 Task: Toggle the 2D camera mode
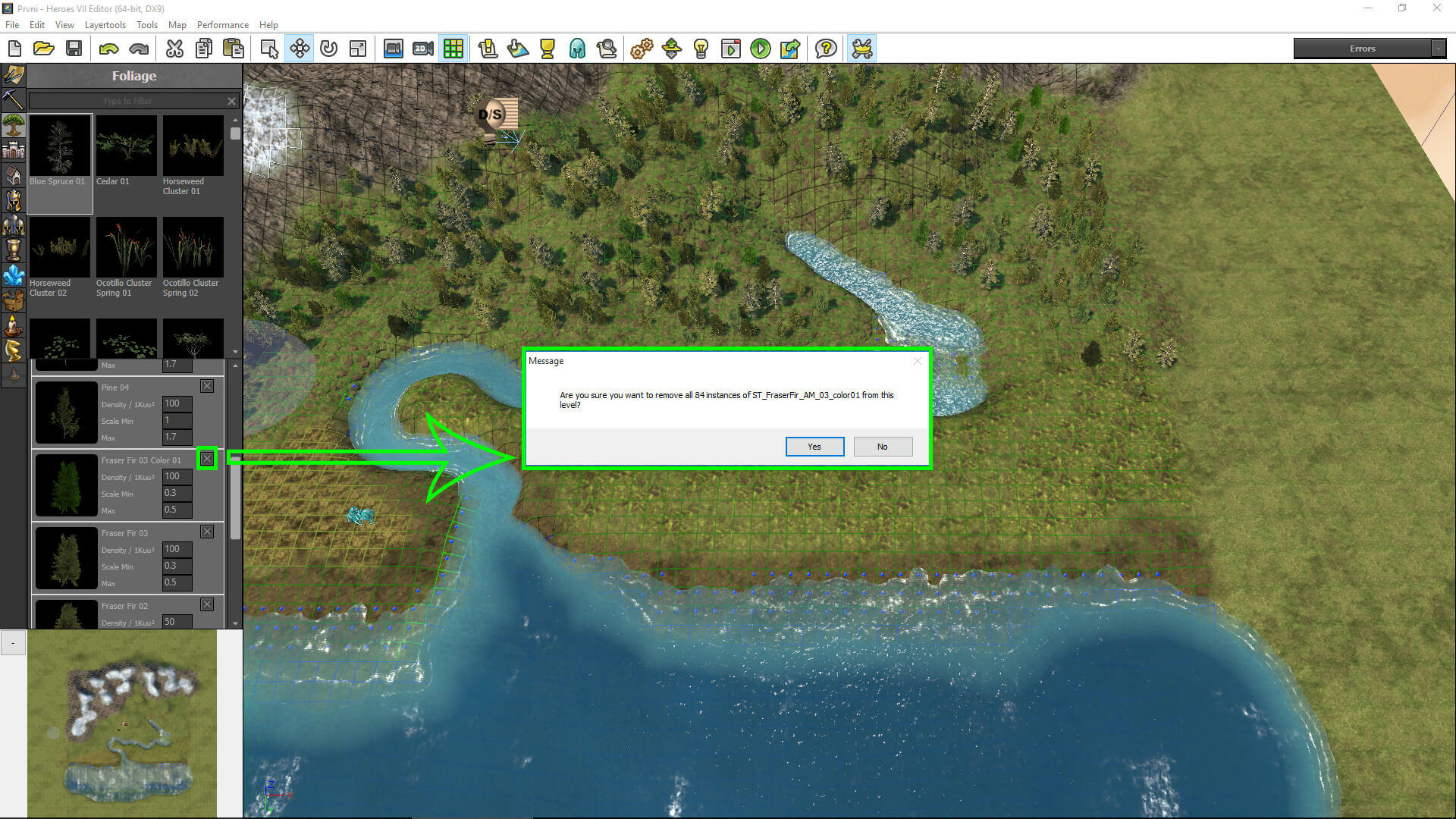[423, 49]
